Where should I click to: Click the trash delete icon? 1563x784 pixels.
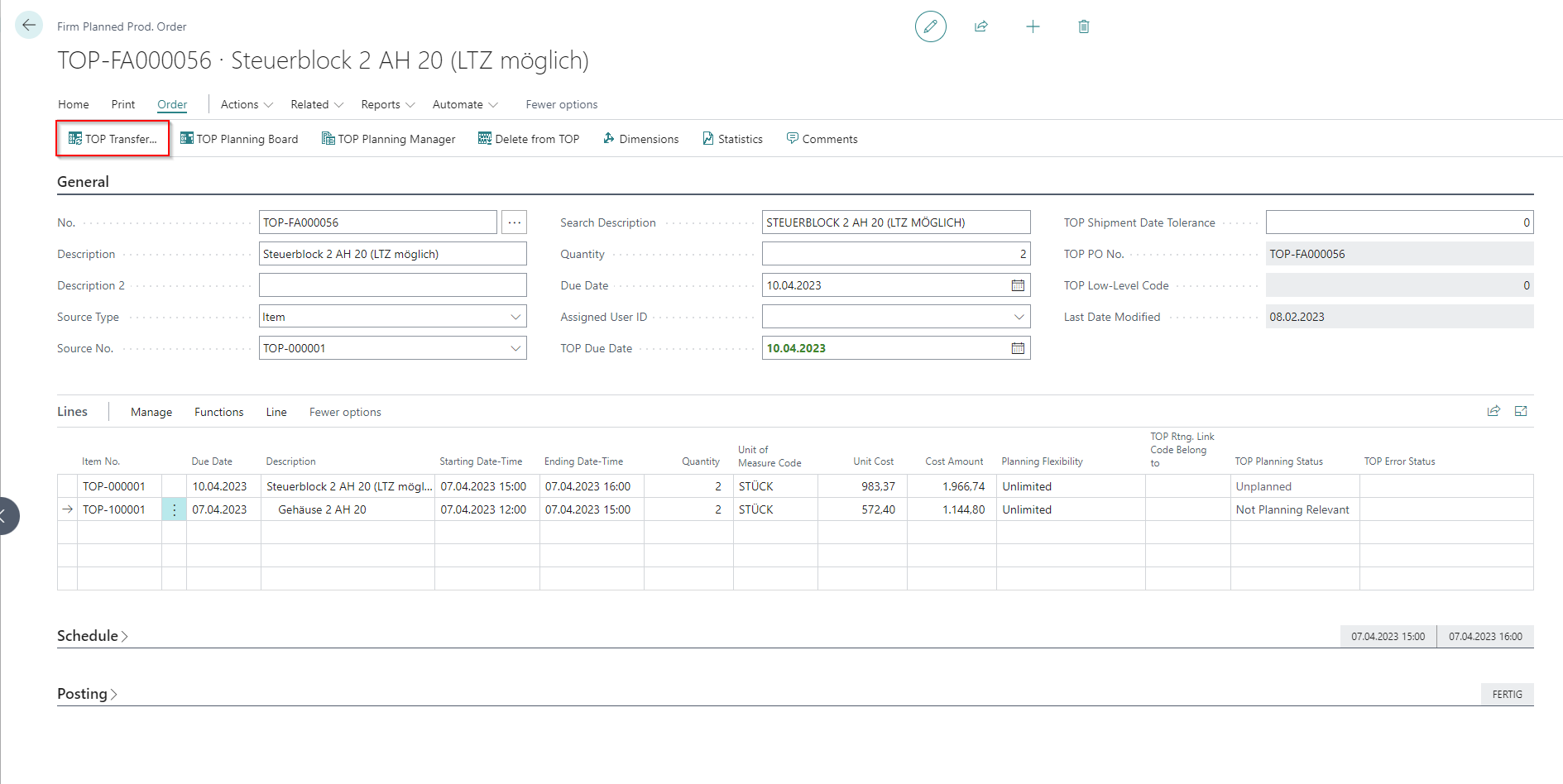coord(1084,26)
